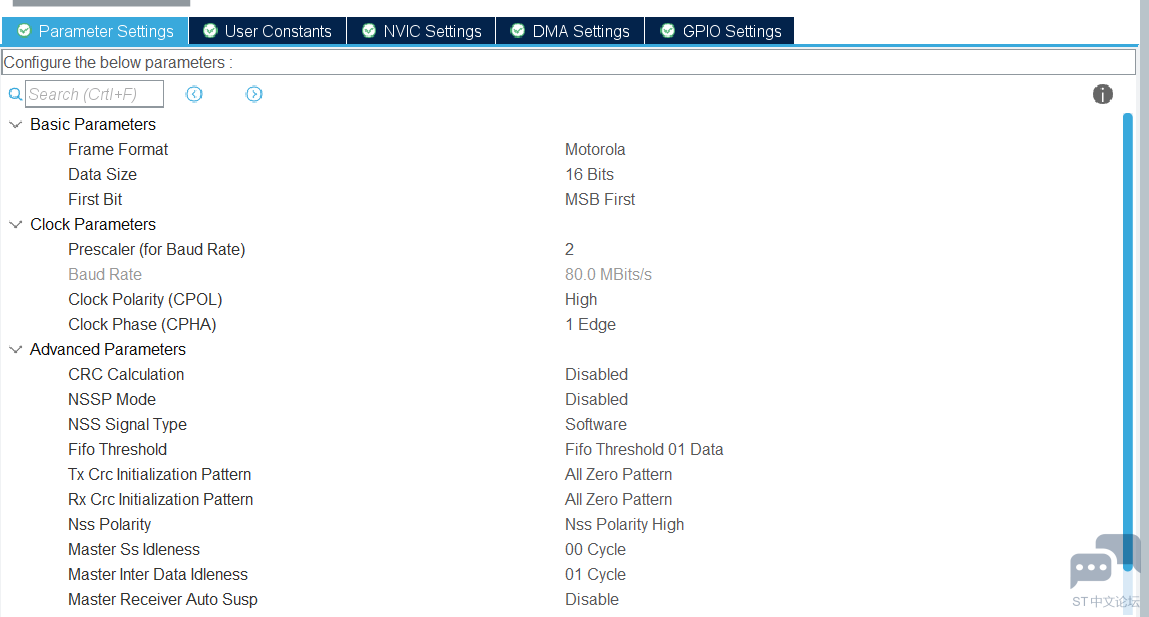Go to next search result arrow
Image resolution: width=1149 pixels, height=617 pixels.
tap(254, 94)
